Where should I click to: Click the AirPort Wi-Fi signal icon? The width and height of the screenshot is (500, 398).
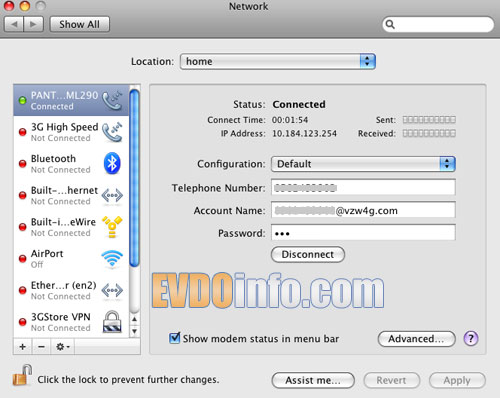112,259
